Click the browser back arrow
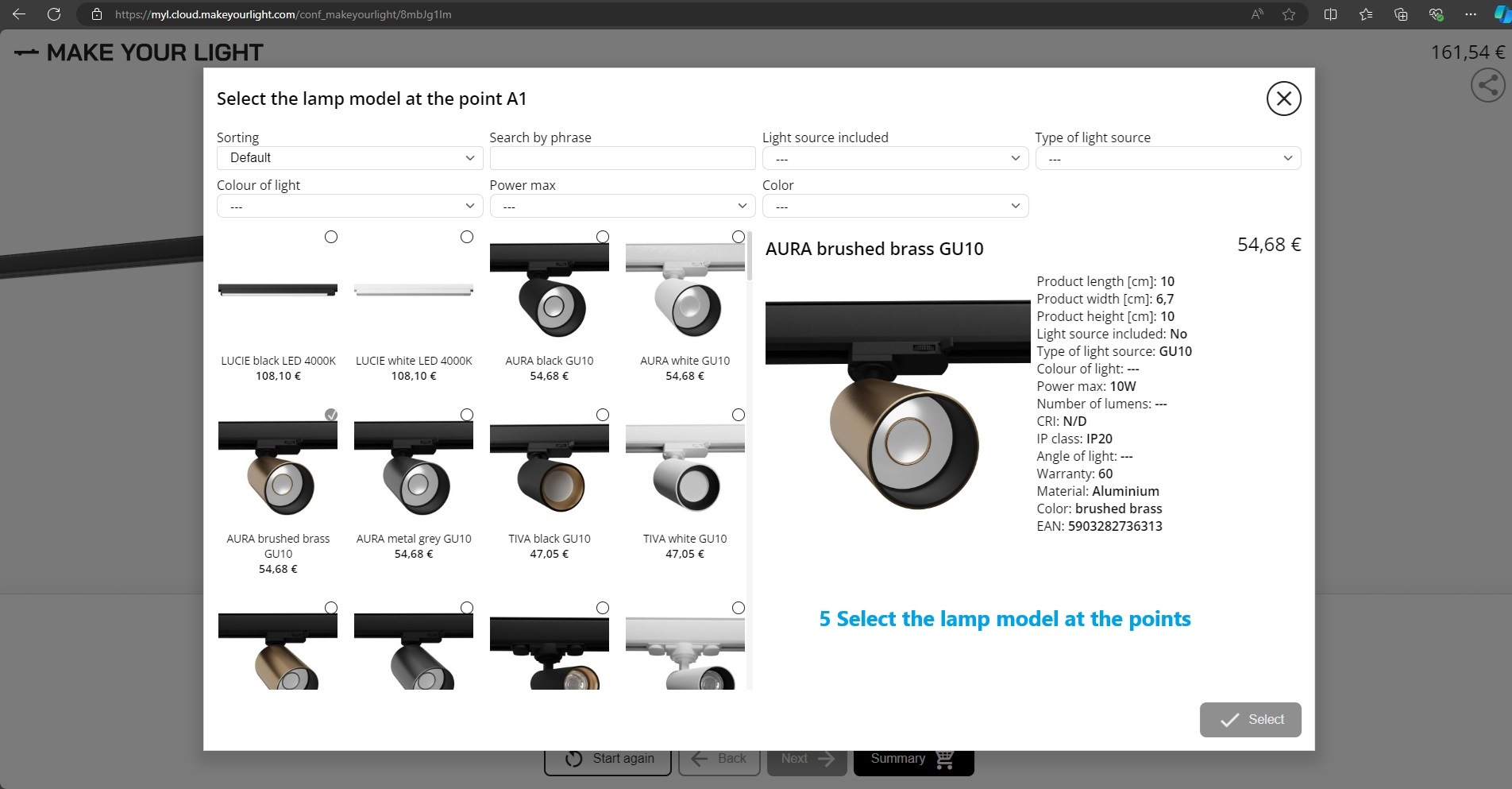The width and height of the screenshot is (1512, 789). point(19,14)
